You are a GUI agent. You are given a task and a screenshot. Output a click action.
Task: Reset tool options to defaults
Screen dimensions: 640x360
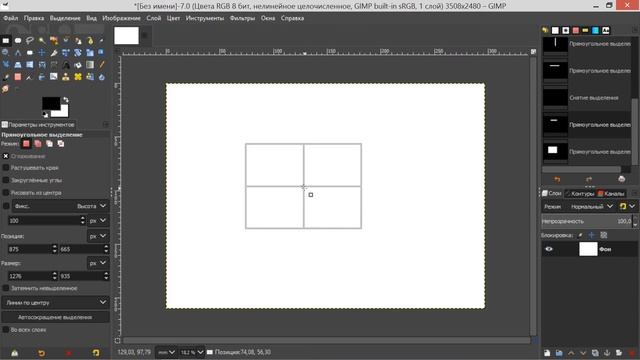pyautogui.click(x=96, y=353)
